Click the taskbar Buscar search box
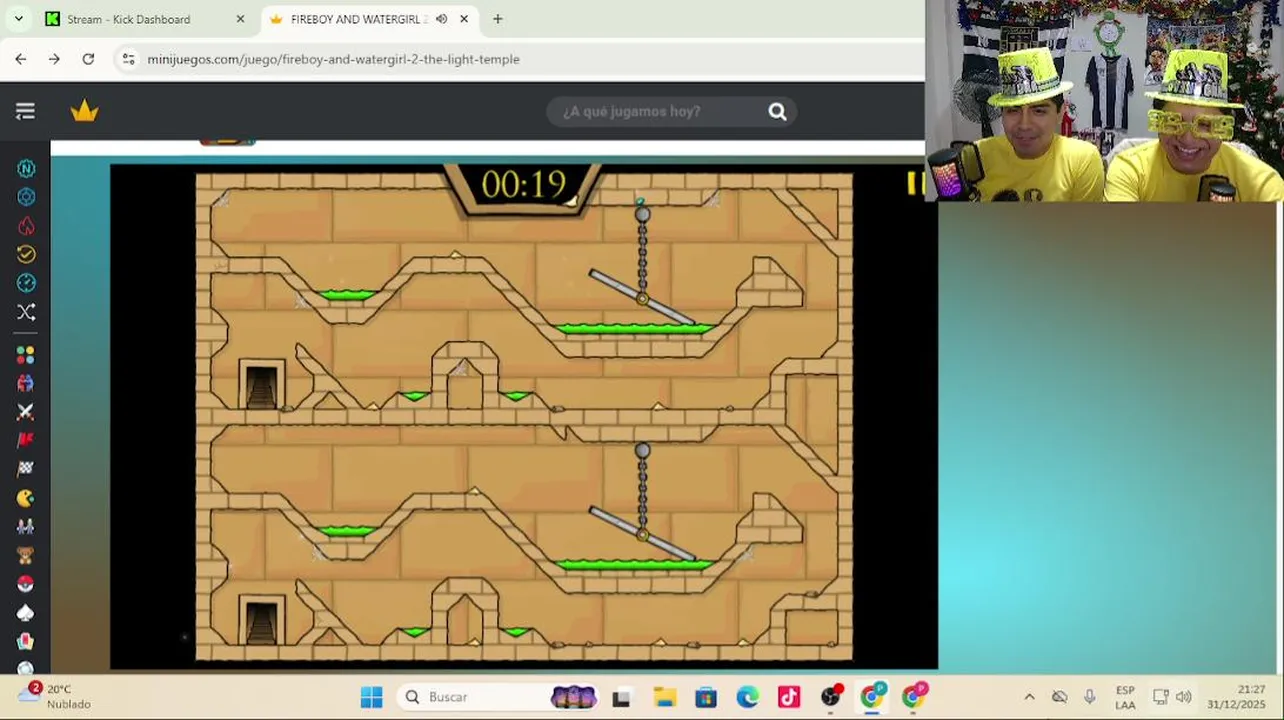Screen dimensions: 1284x720 click(x=499, y=697)
